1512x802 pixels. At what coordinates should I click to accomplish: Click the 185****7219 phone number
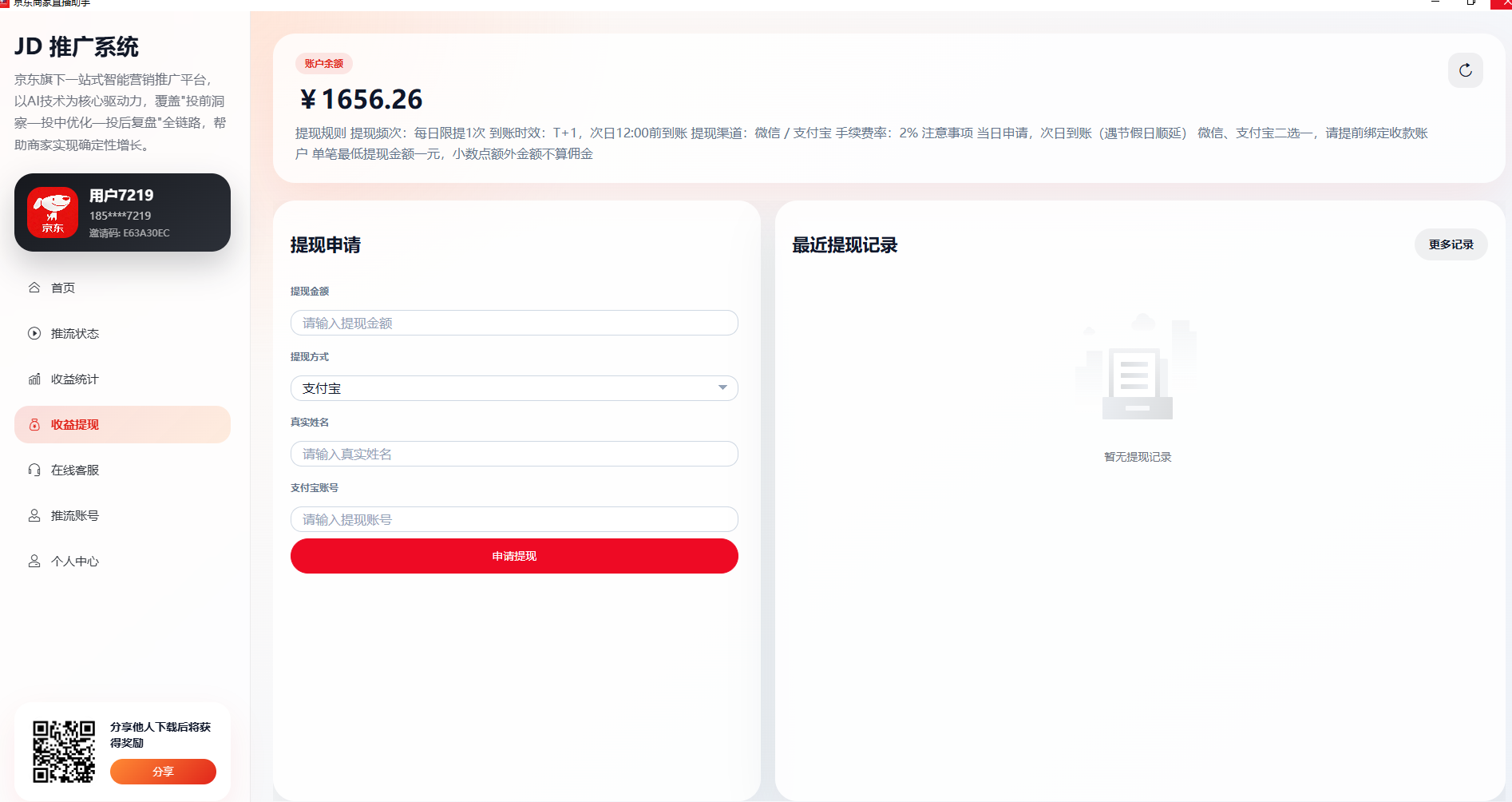[x=120, y=216]
